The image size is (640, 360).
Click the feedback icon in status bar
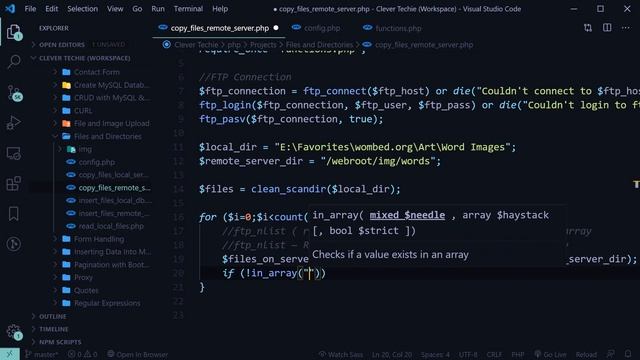(x=611, y=354)
